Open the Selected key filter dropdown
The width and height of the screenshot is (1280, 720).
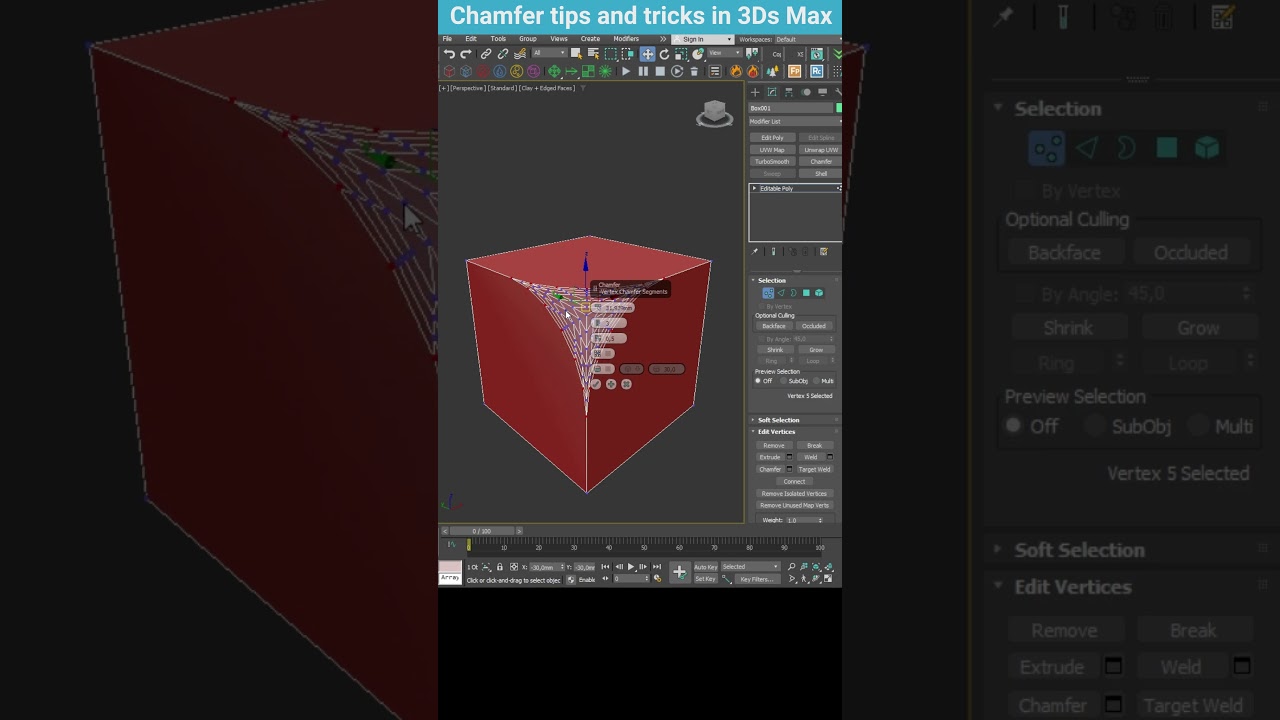tap(749, 567)
